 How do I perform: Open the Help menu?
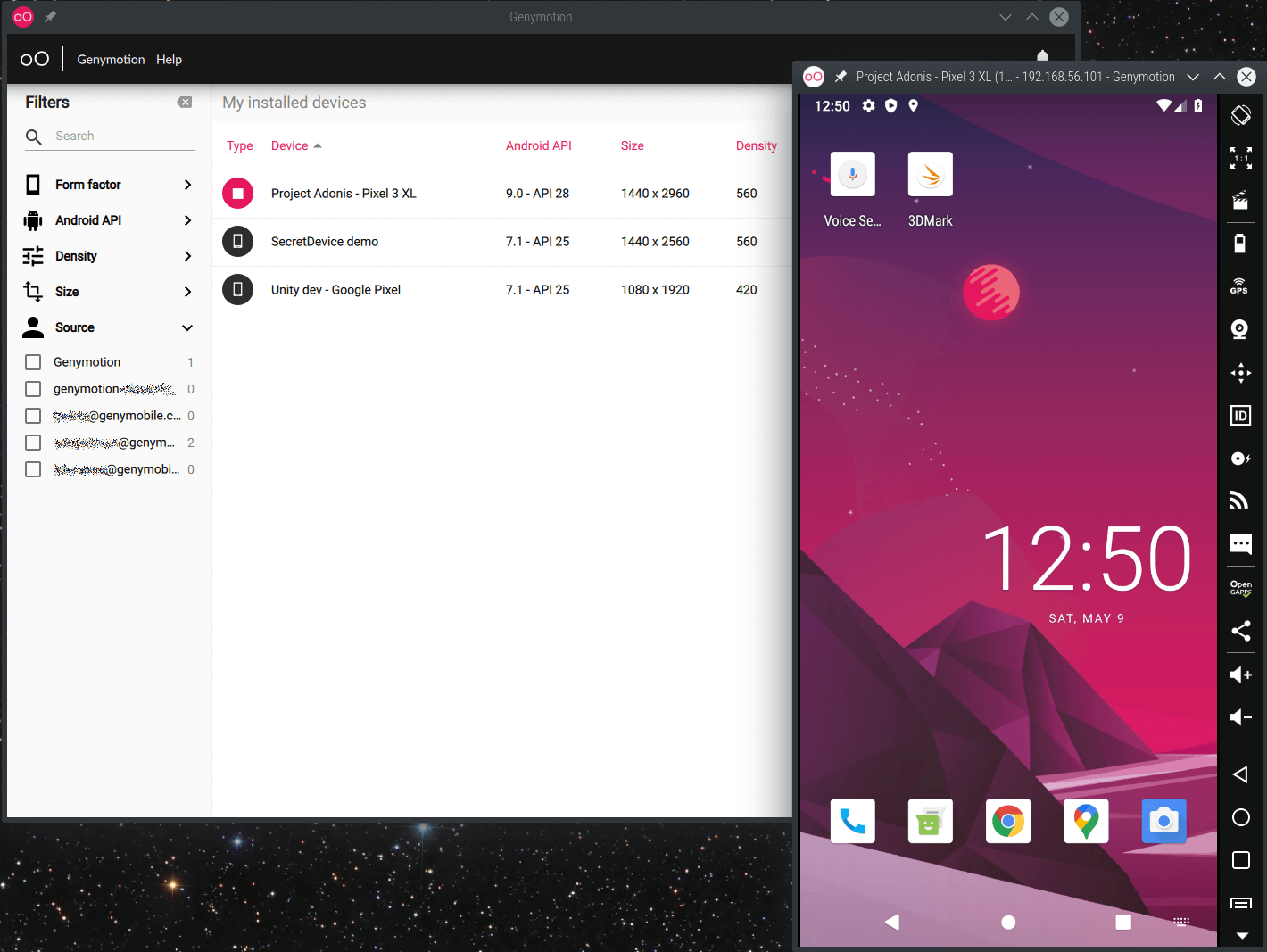coord(169,60)
